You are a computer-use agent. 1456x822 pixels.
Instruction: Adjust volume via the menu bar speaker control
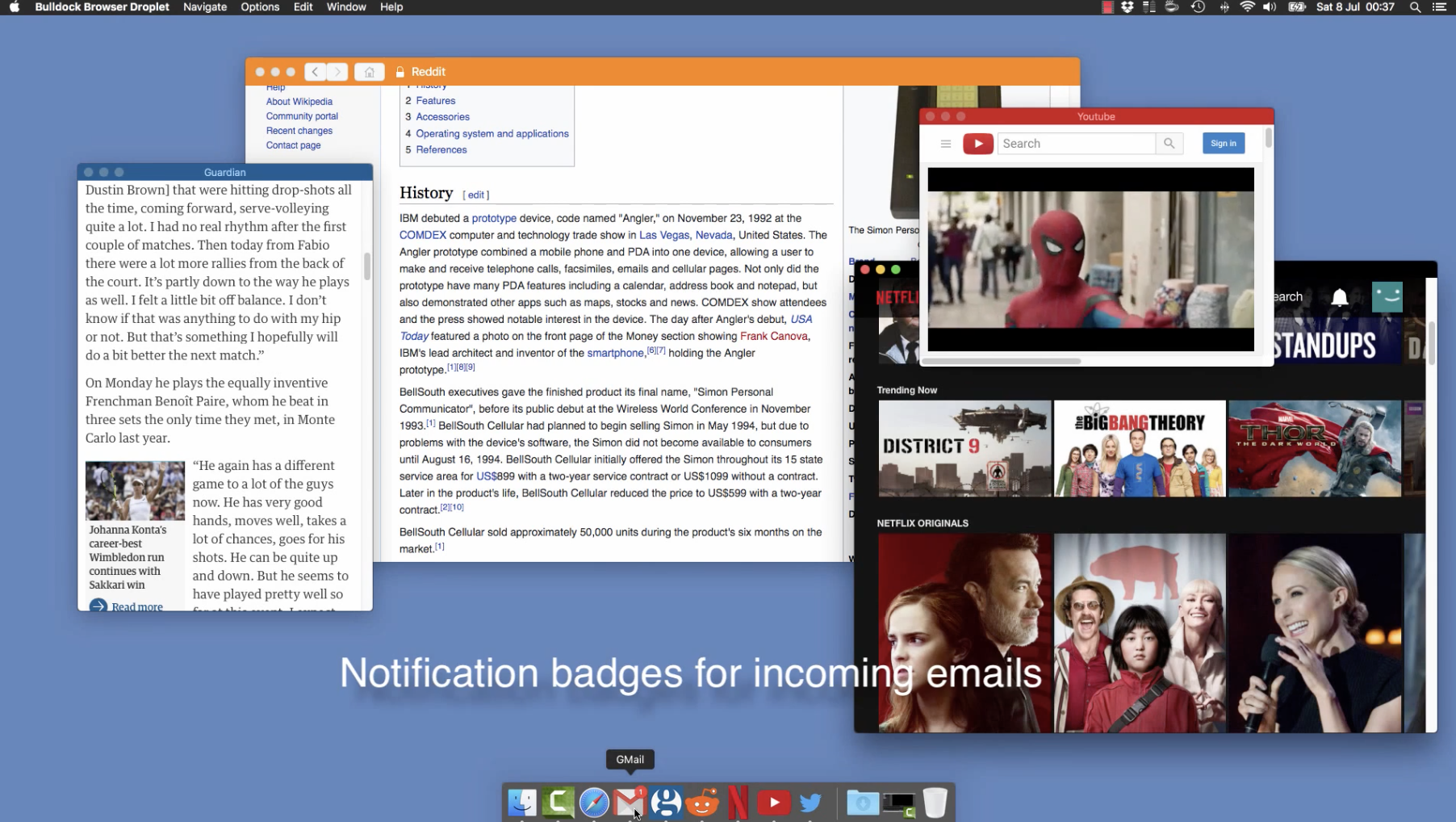click(x=1270, y=7)
